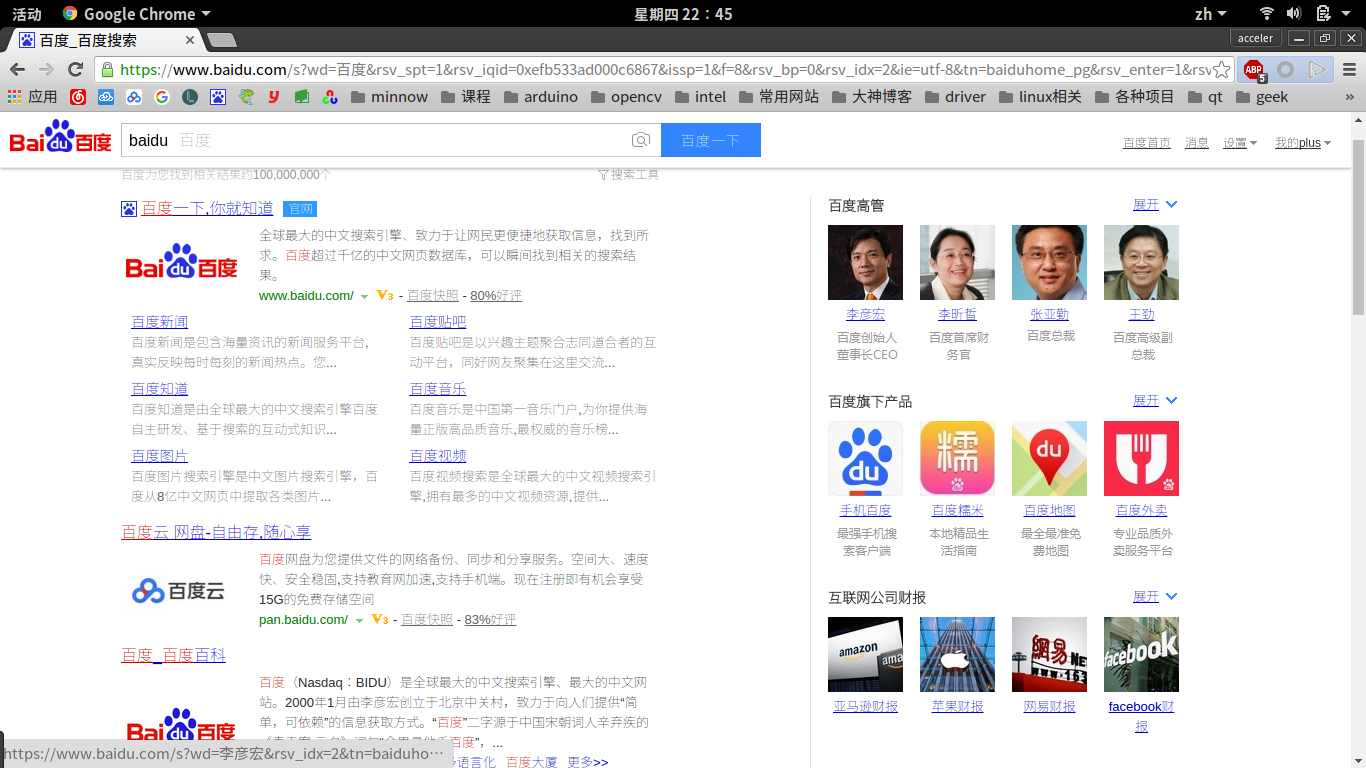Open the arduino bookmarks folder
The image size is (1366, 768).
coord(541,97)
